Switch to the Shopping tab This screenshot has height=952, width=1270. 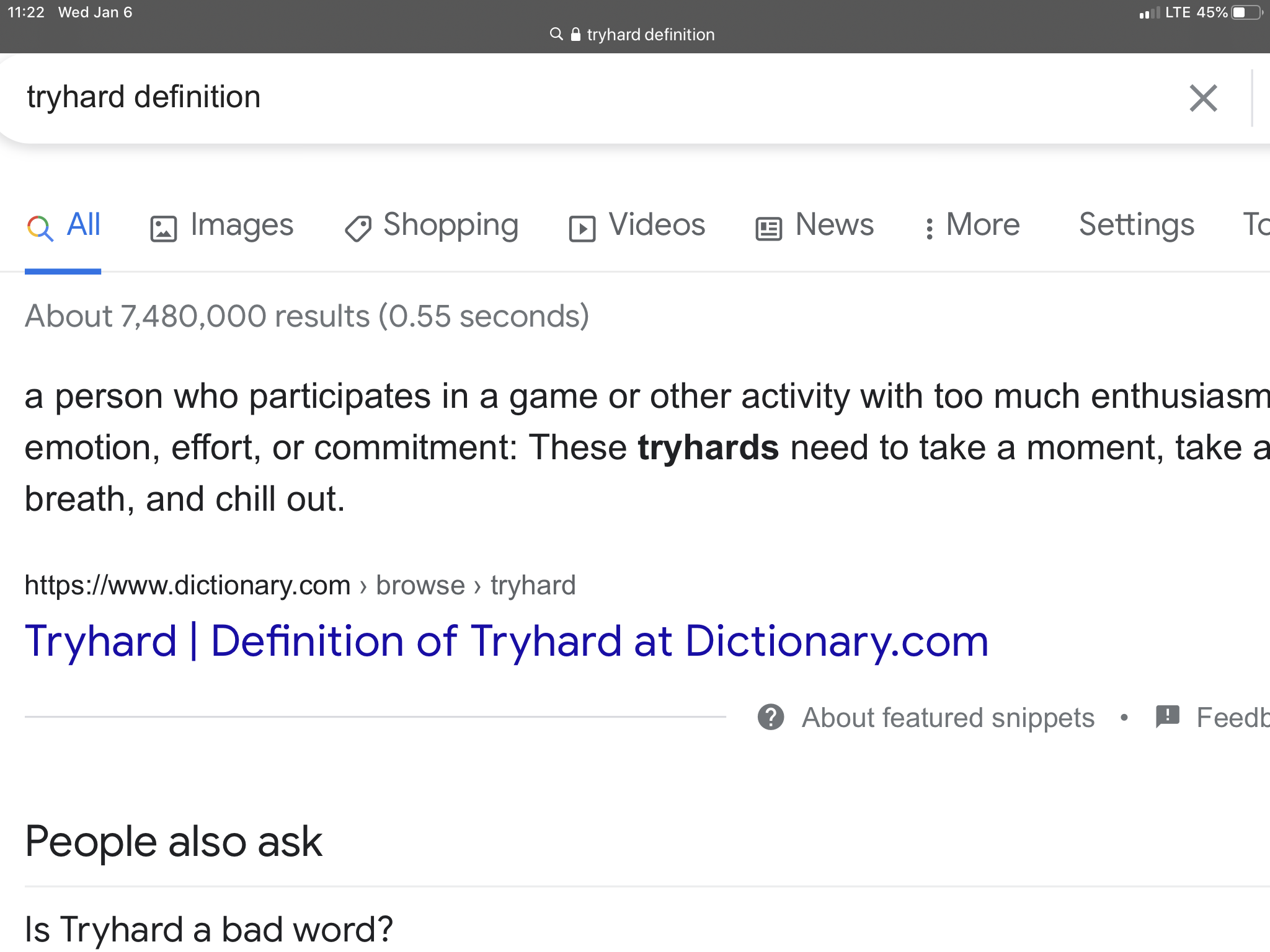pos(450,225)
